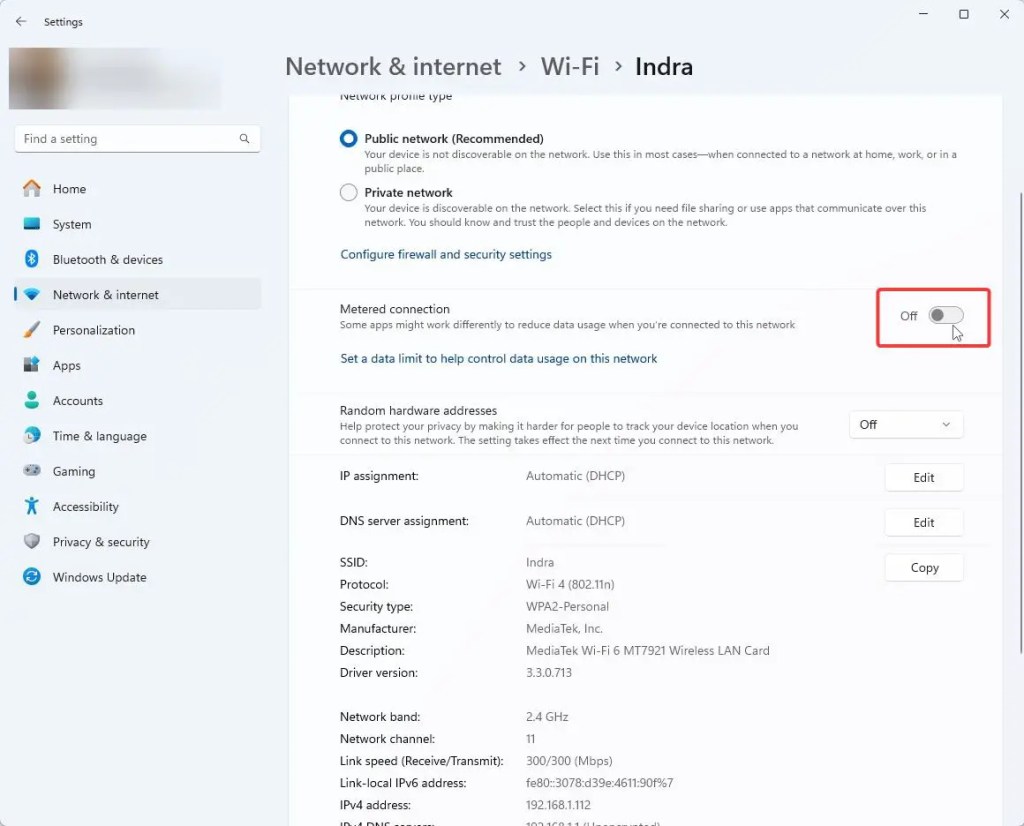
Task: Open the Bluetooth & devices icon
Action: pos(32,259)
